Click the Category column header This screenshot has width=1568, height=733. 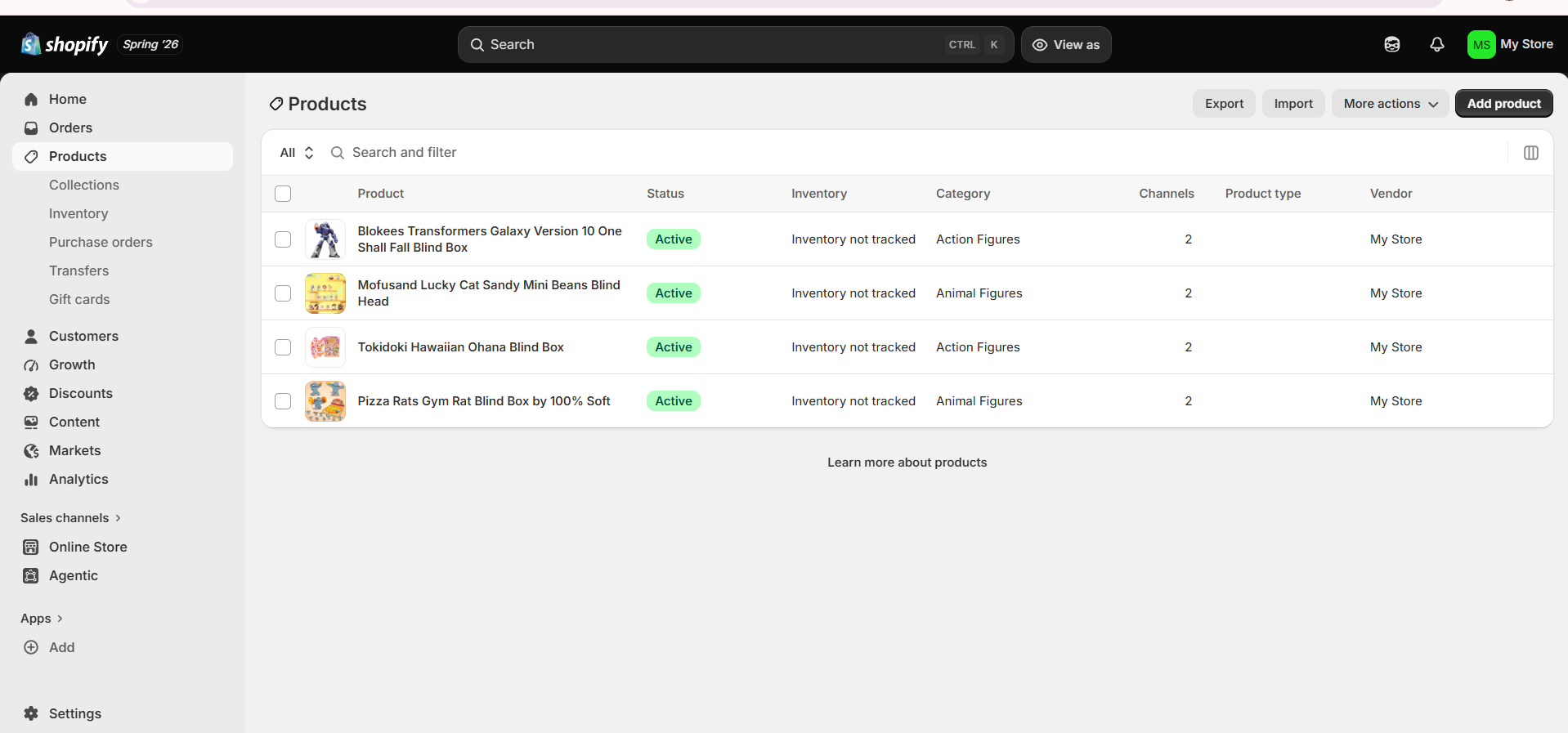[963, 194]
